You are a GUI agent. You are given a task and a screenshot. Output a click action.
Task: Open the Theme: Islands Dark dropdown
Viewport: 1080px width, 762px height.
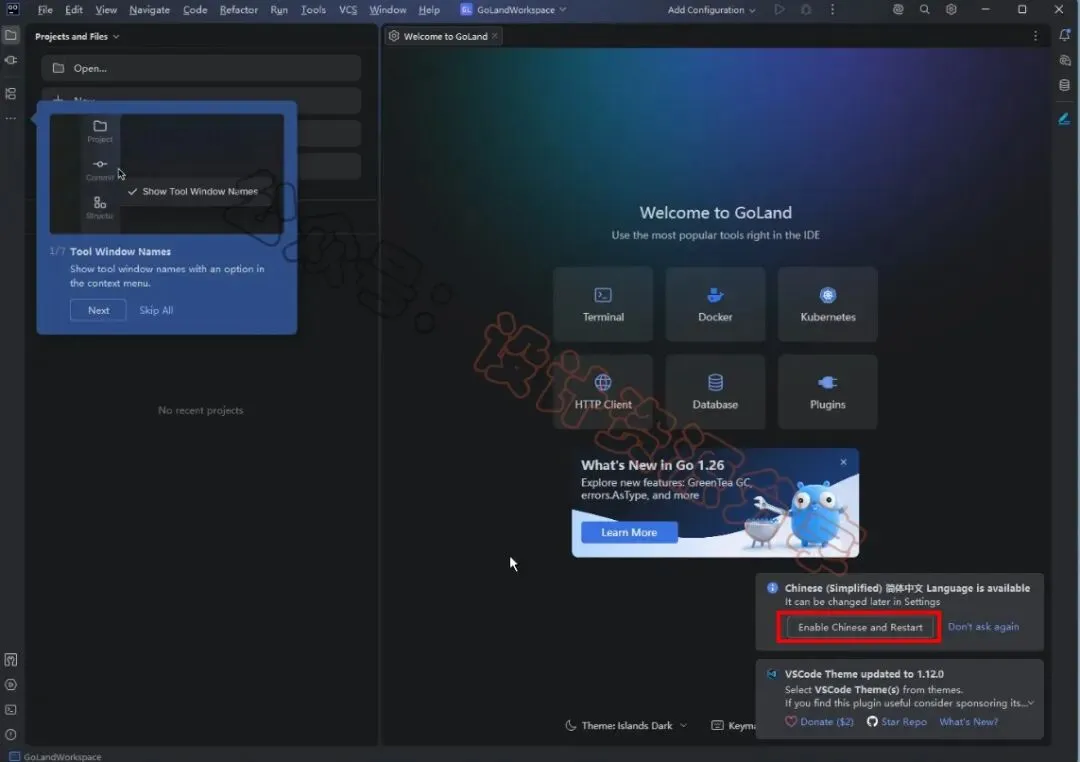click(x=626, y=725)
